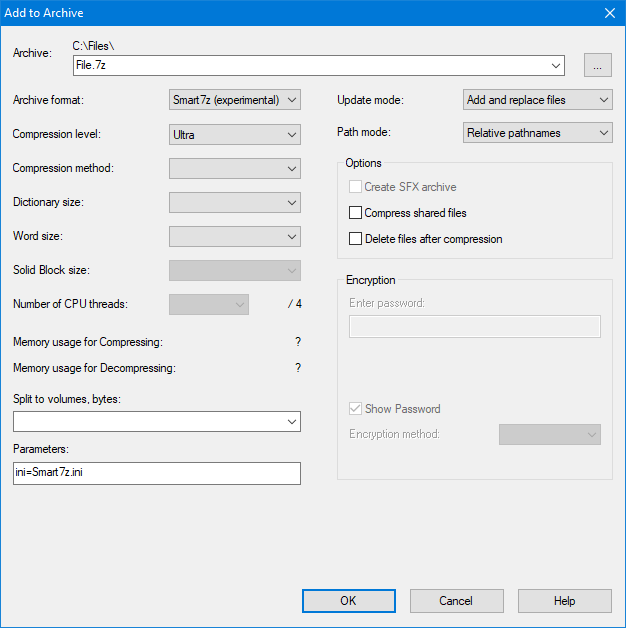This screenshot has height=628, width=626.
Task: Click the Enter password text field
Action: pyautogui.click(x=474, y=327)
